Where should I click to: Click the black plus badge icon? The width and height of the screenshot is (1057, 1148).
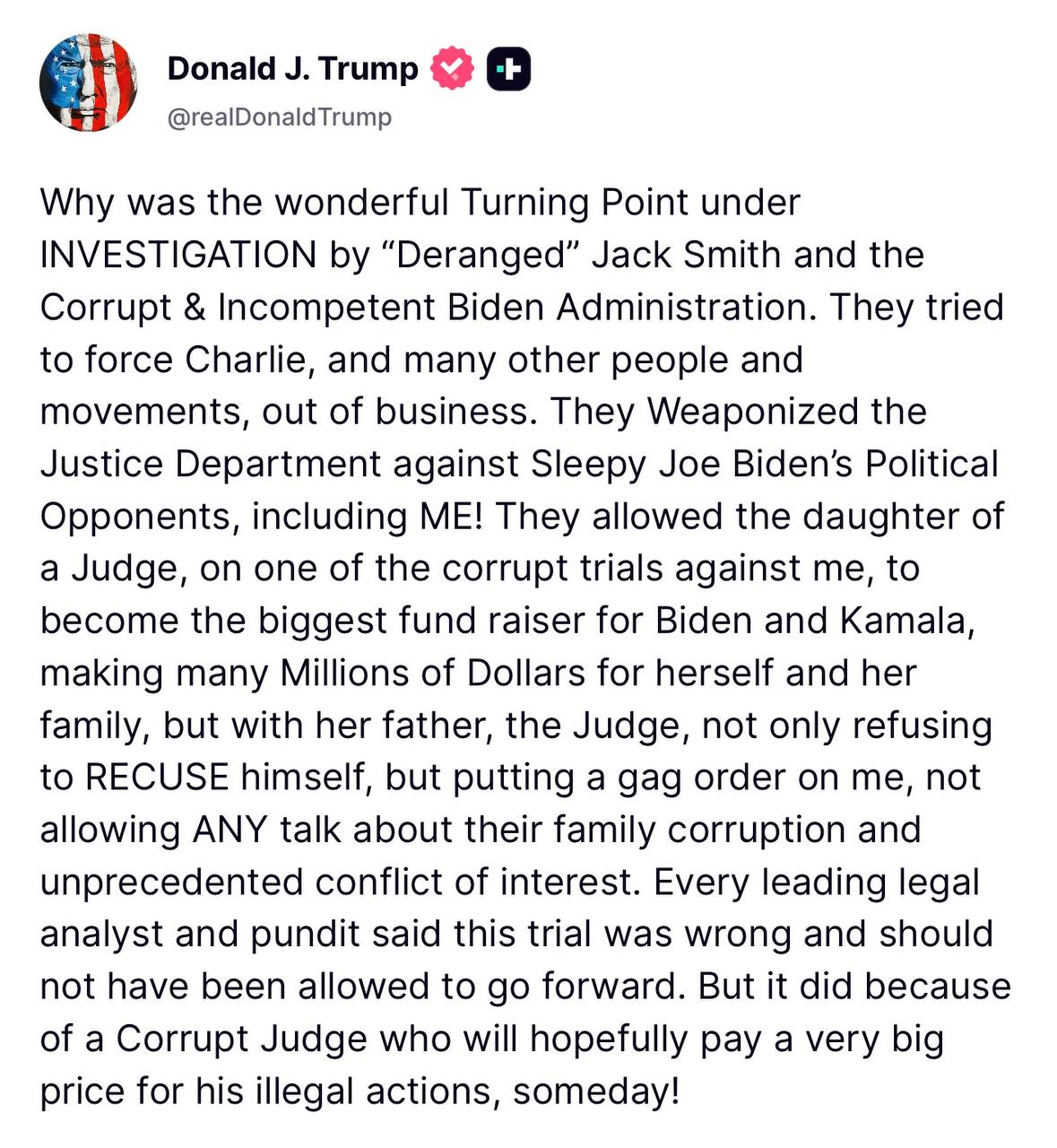pyautogui.click(x=508, y=69)
